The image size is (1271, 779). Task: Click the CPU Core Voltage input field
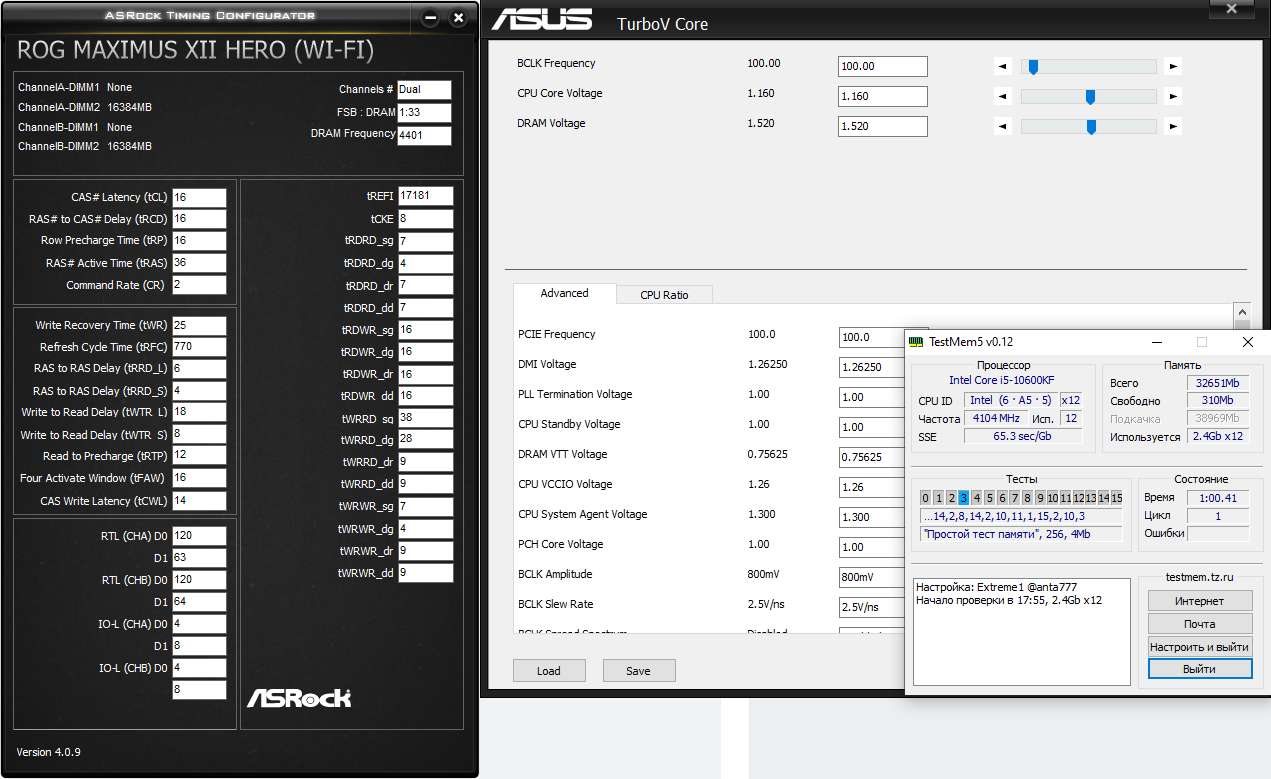(883, 97)
